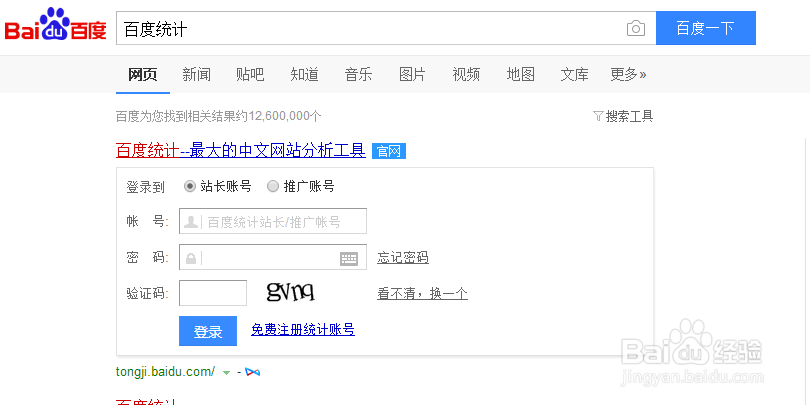810x405 pixels.
Task: Click 免费注册统计账号 link
Action: pos(303,329)
